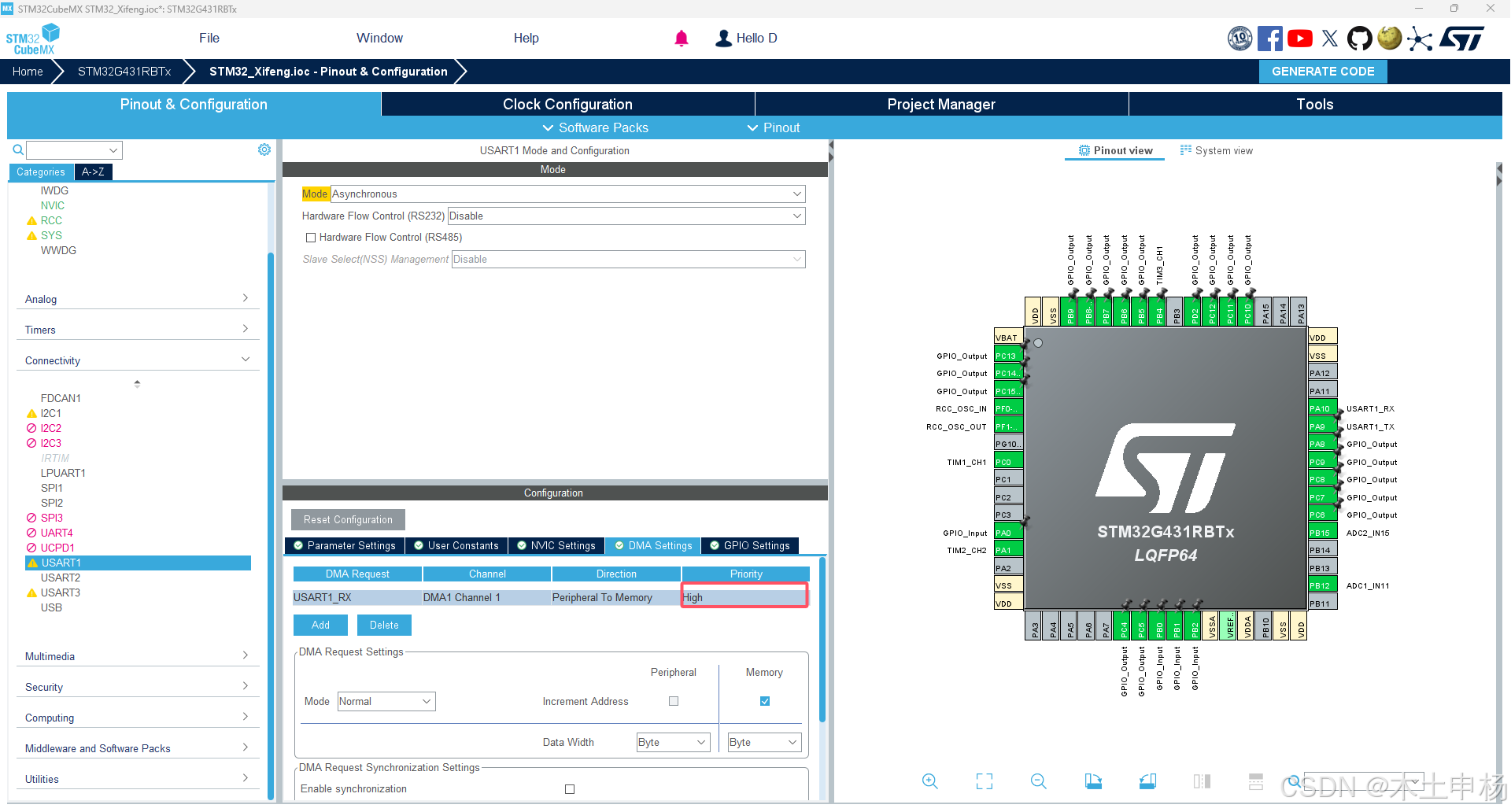Flip the chip view vertically
The height and width of the screenshot is (812, 1511).
coord(1256,781)
